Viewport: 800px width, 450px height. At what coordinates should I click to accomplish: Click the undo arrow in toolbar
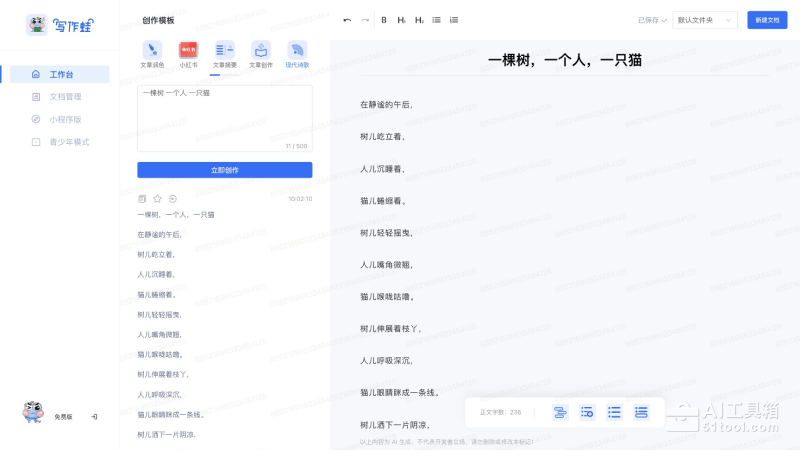tap(347, 20)
